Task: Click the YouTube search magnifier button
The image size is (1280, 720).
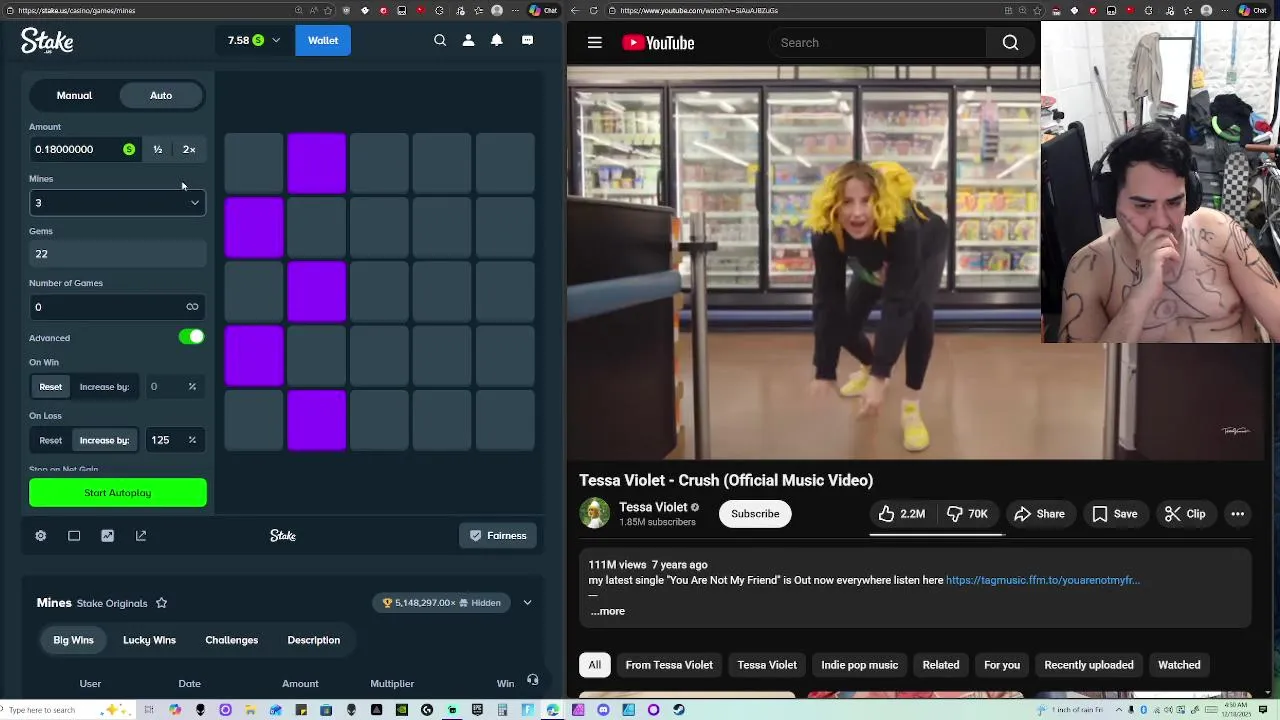Action: pyautogui.click(x=1010, y=43)
